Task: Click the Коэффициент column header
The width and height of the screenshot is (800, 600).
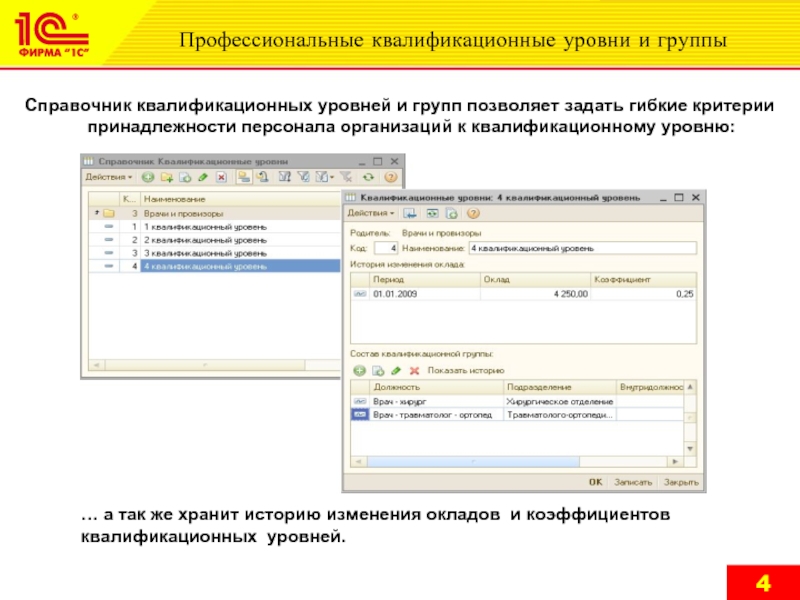Action: point(644,280)
